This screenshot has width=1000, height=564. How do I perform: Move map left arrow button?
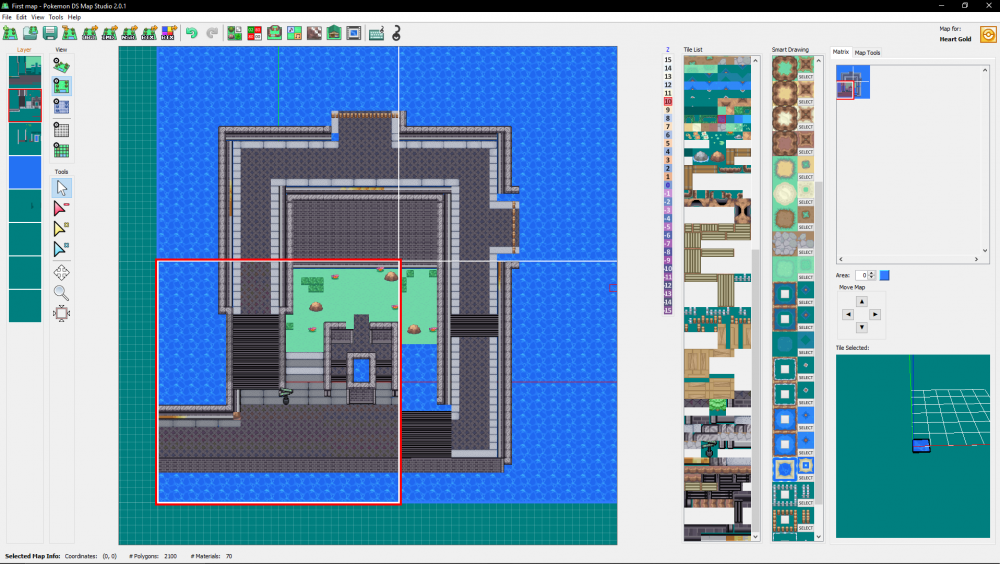point(848,315)
